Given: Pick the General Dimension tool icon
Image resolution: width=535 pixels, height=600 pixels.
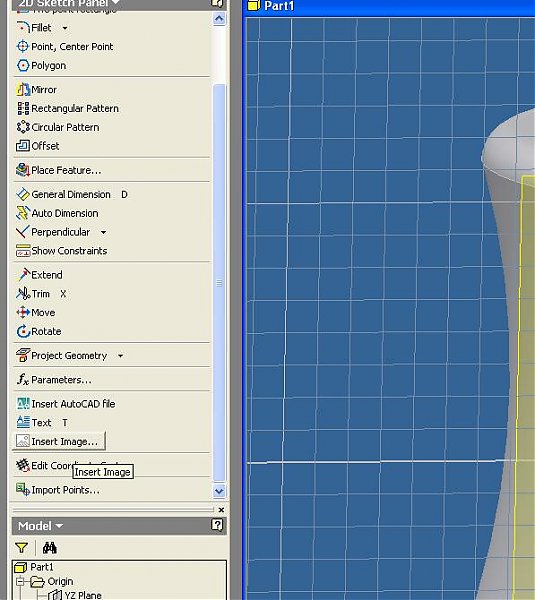Looking at the screenshot, I should point(23,194).
